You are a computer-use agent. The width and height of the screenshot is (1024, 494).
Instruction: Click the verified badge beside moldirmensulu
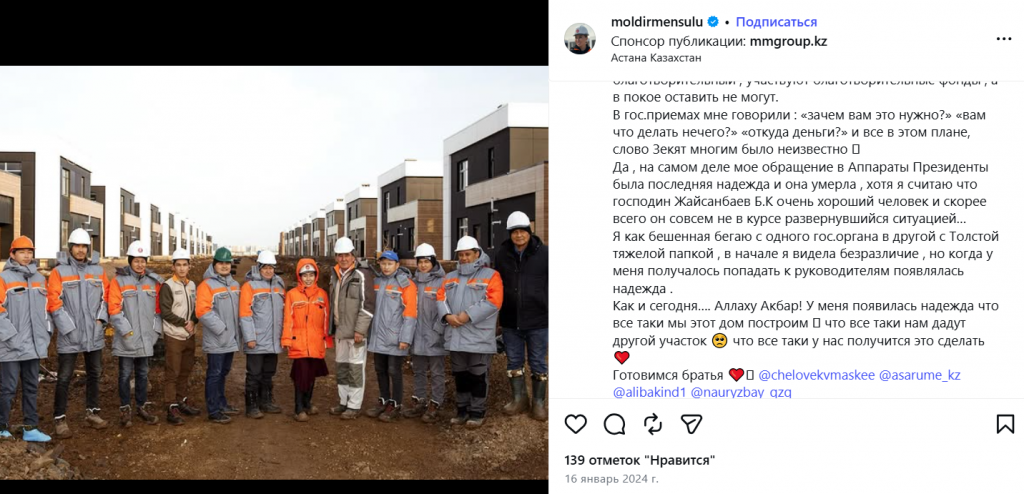(713, 22)
